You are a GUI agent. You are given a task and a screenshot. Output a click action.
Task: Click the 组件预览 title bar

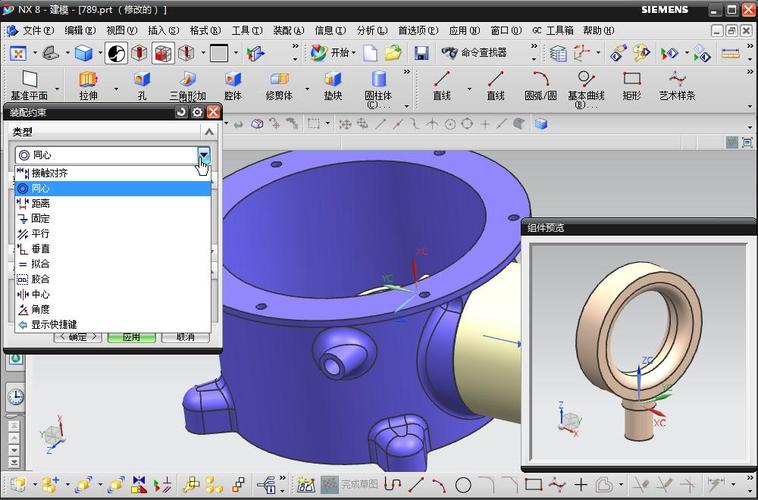[x=639, y=227]
